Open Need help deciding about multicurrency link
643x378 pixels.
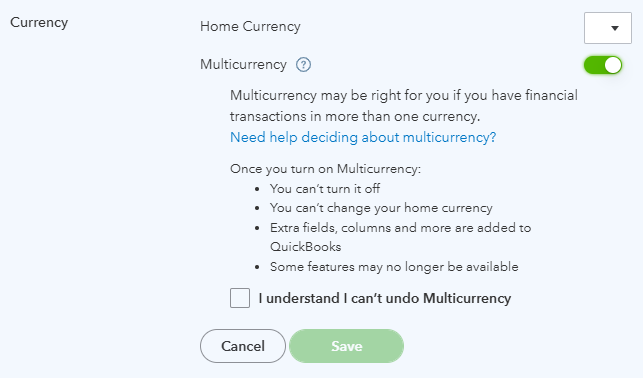[x=363, y=137]
